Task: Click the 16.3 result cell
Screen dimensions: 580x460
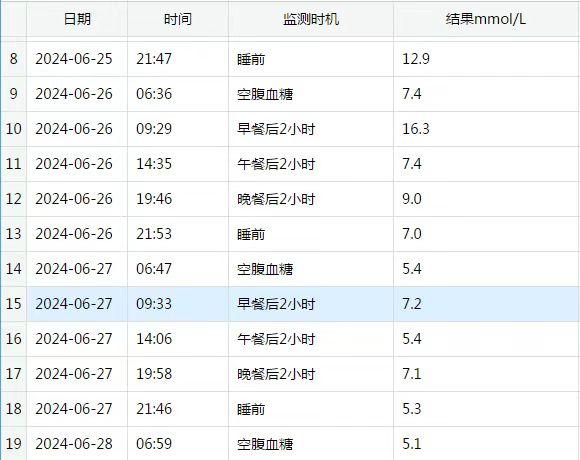Action: 486,129
